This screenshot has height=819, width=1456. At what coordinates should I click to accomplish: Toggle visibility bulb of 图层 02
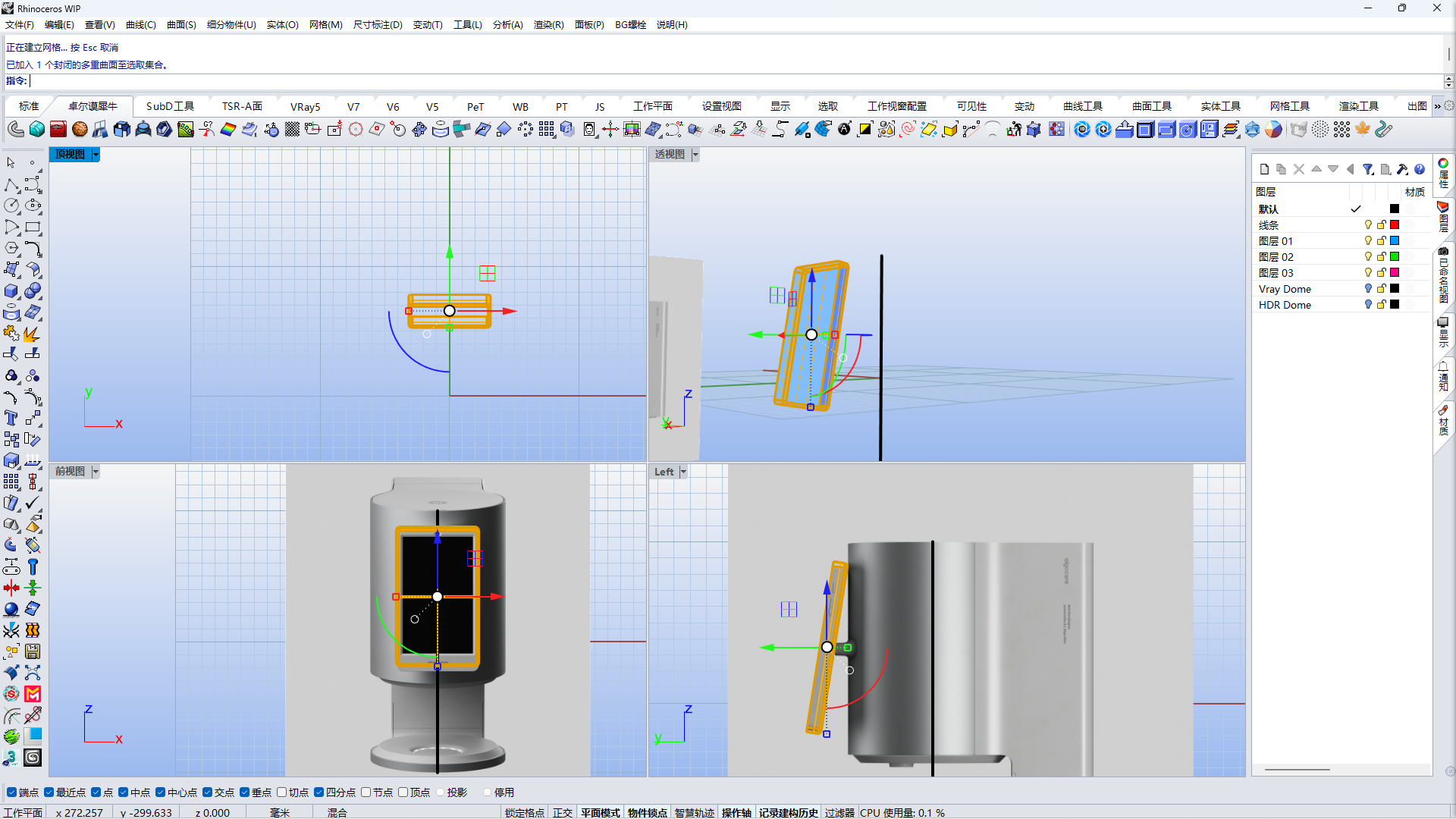(x=1368, y=257)
